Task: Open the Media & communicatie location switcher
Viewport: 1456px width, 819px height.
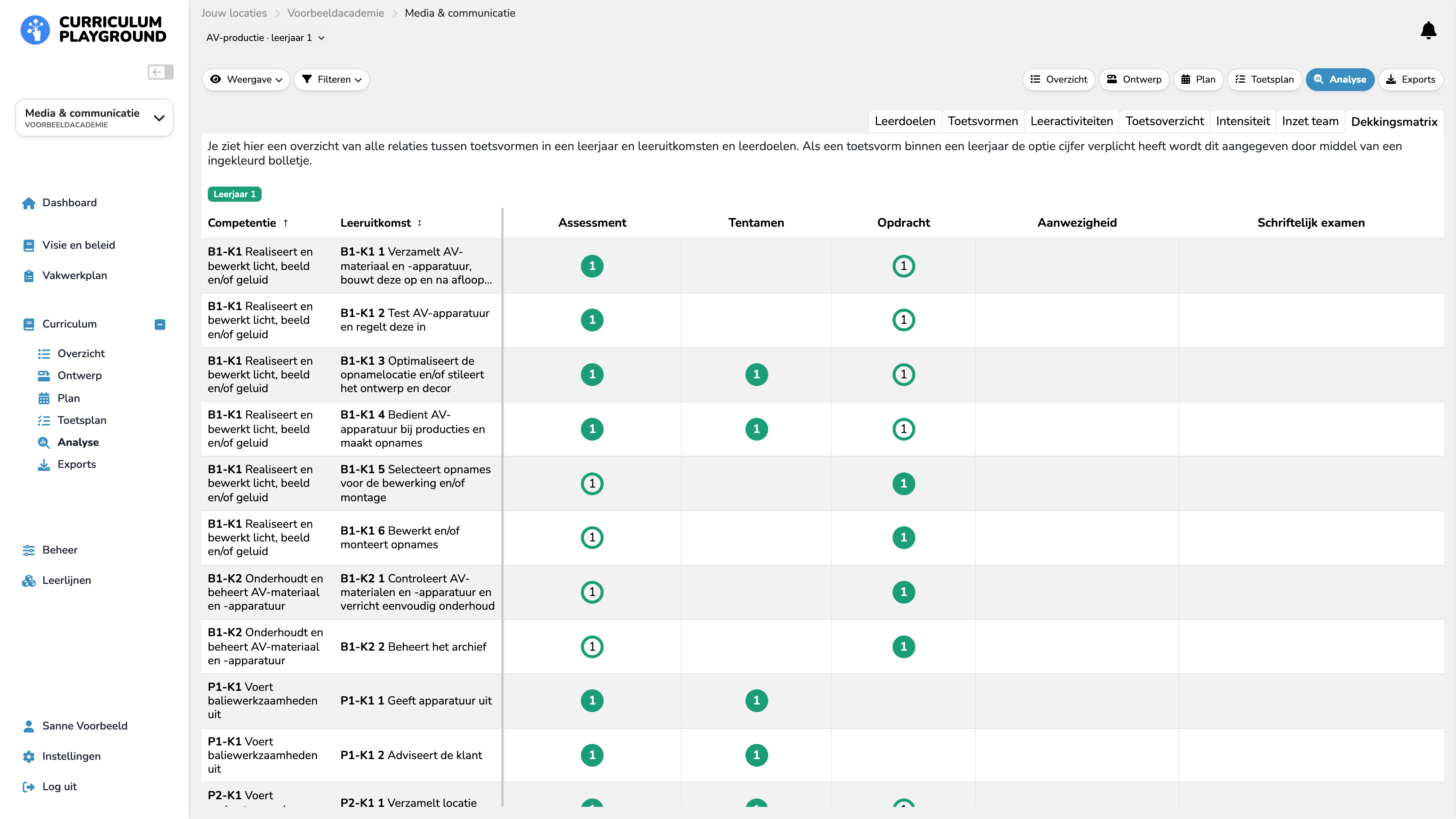Action: pyautogui.click(x=94, y=118)
